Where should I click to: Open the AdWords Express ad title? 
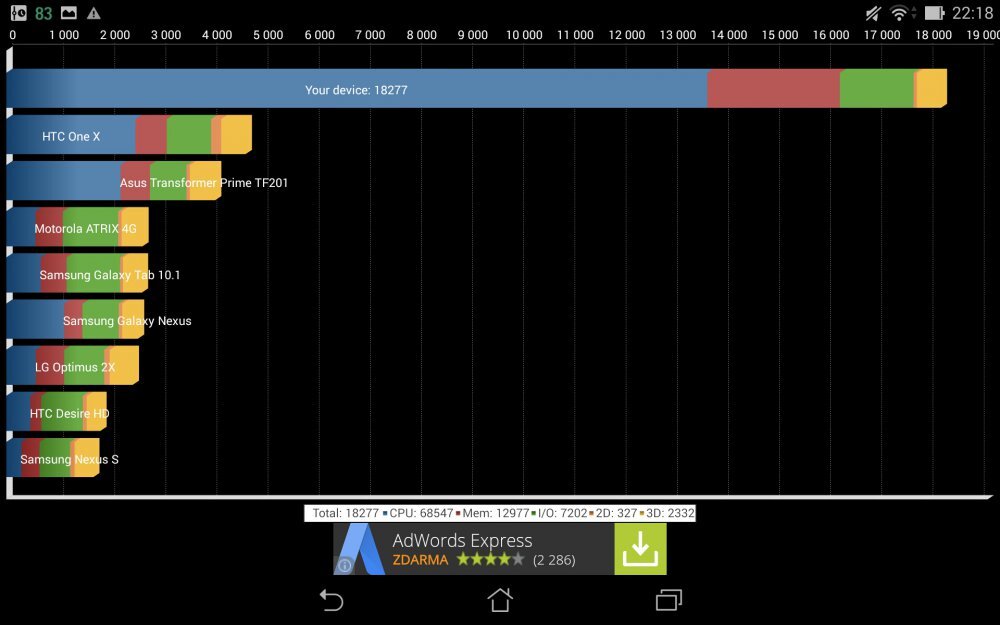click(462, 540)
